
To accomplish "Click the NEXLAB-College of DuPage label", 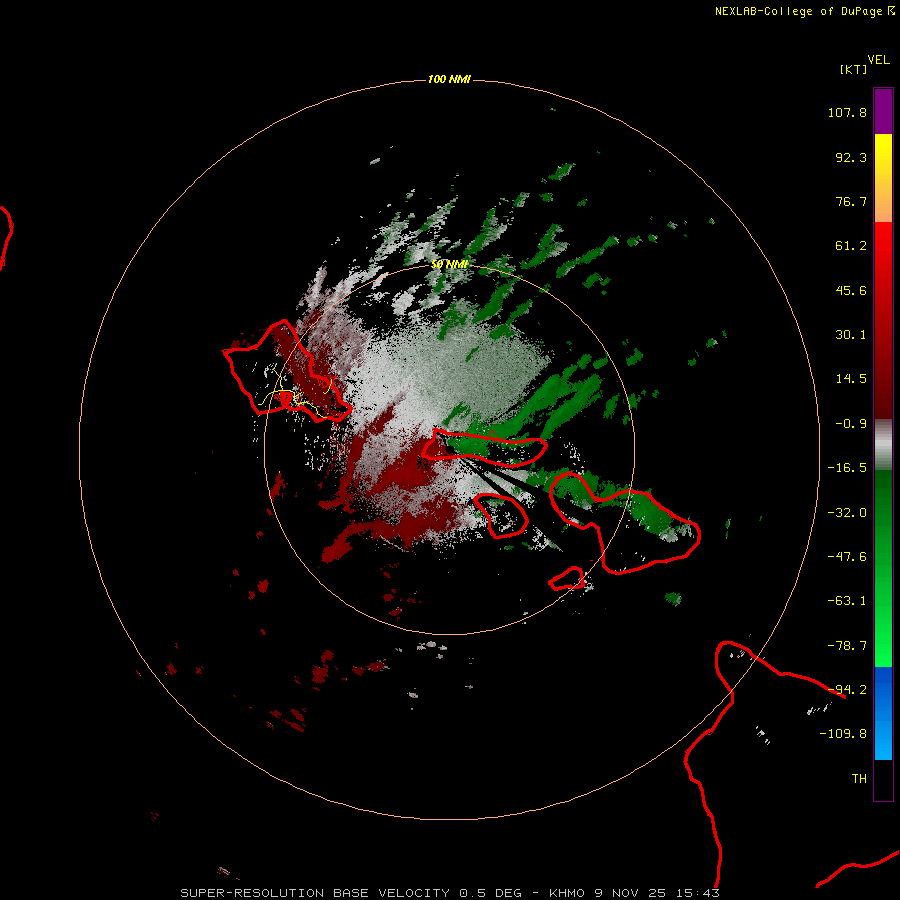I will tap(804, 11).
